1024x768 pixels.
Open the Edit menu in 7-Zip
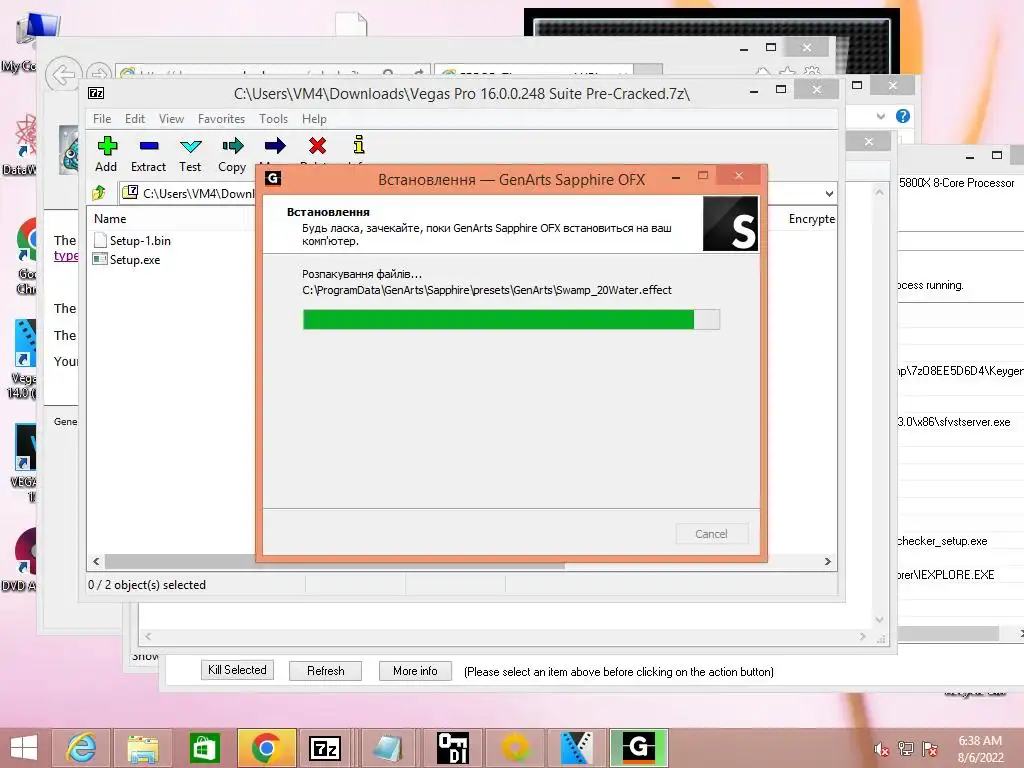[135, 119]
